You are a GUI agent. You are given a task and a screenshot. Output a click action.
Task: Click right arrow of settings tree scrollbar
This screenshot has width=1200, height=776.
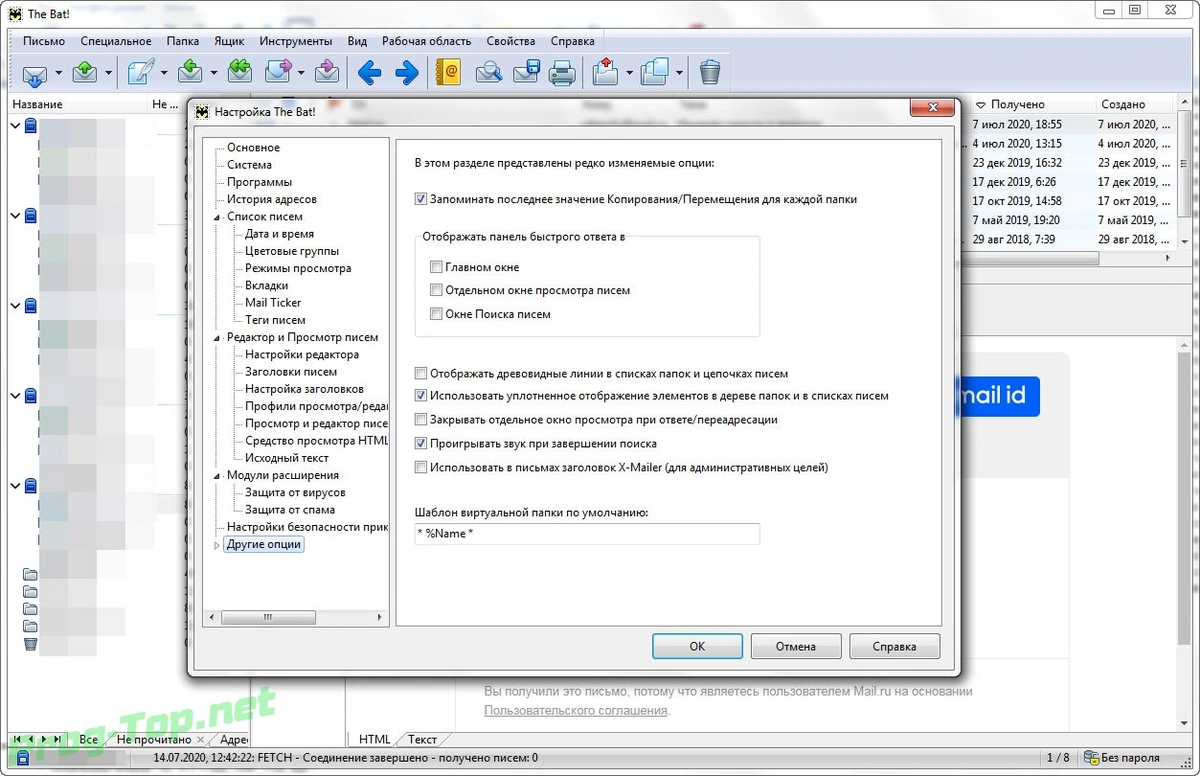coord(380,618)
